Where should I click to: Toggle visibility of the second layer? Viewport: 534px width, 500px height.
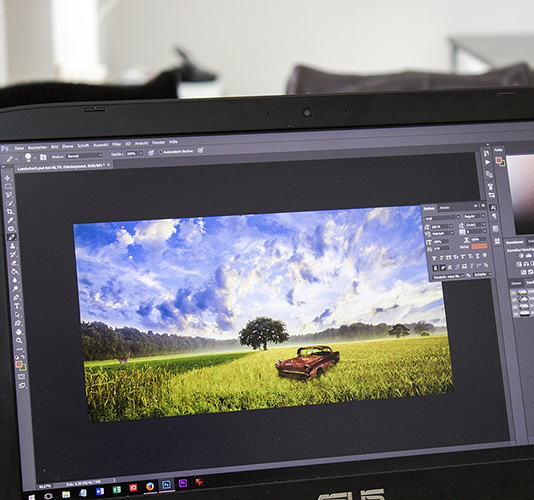click(514, 300)
